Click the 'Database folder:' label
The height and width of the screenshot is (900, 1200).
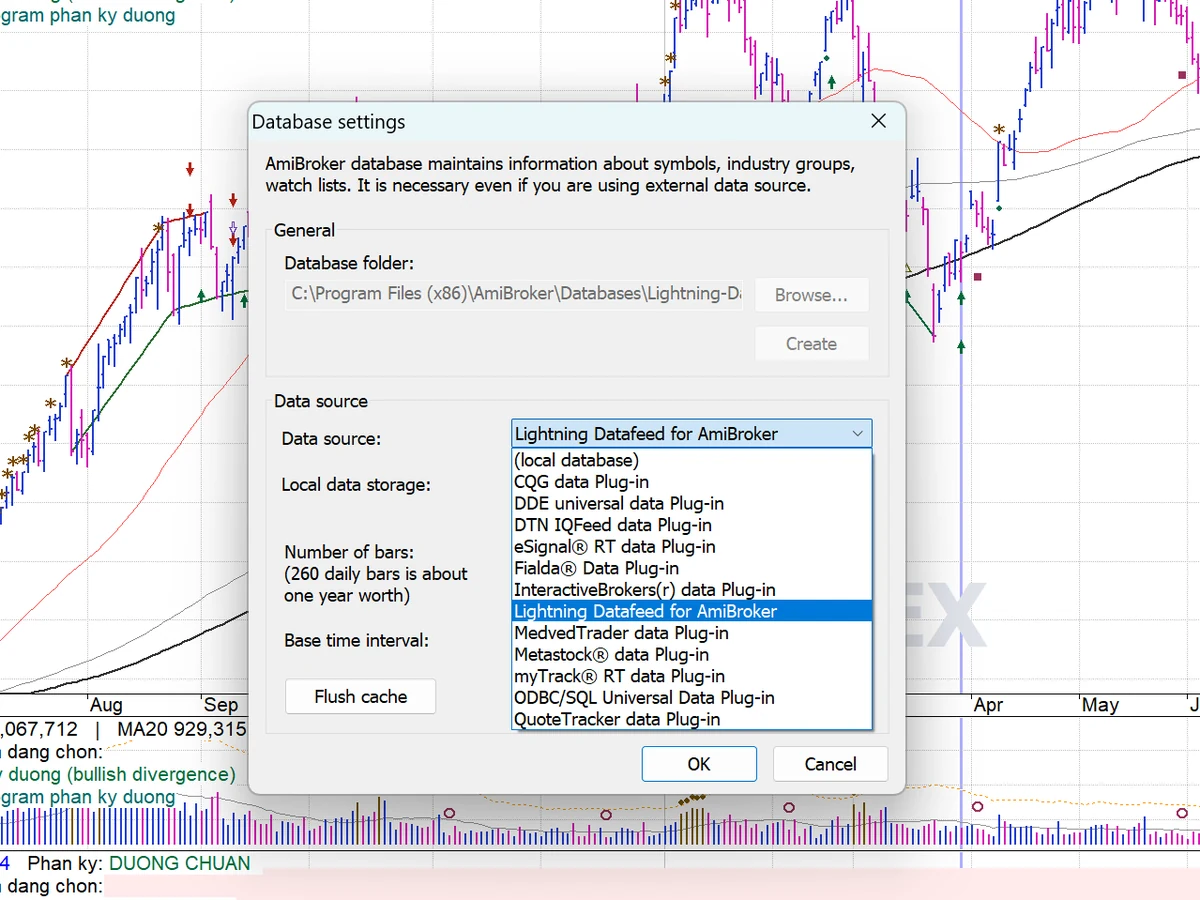click(349, 263)
